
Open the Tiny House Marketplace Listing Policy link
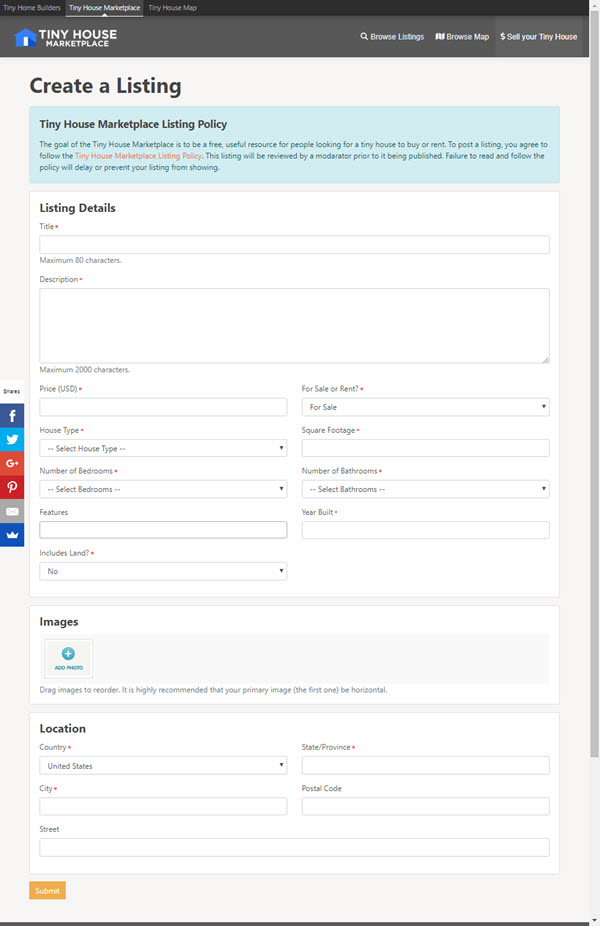[x=138, y=156]
